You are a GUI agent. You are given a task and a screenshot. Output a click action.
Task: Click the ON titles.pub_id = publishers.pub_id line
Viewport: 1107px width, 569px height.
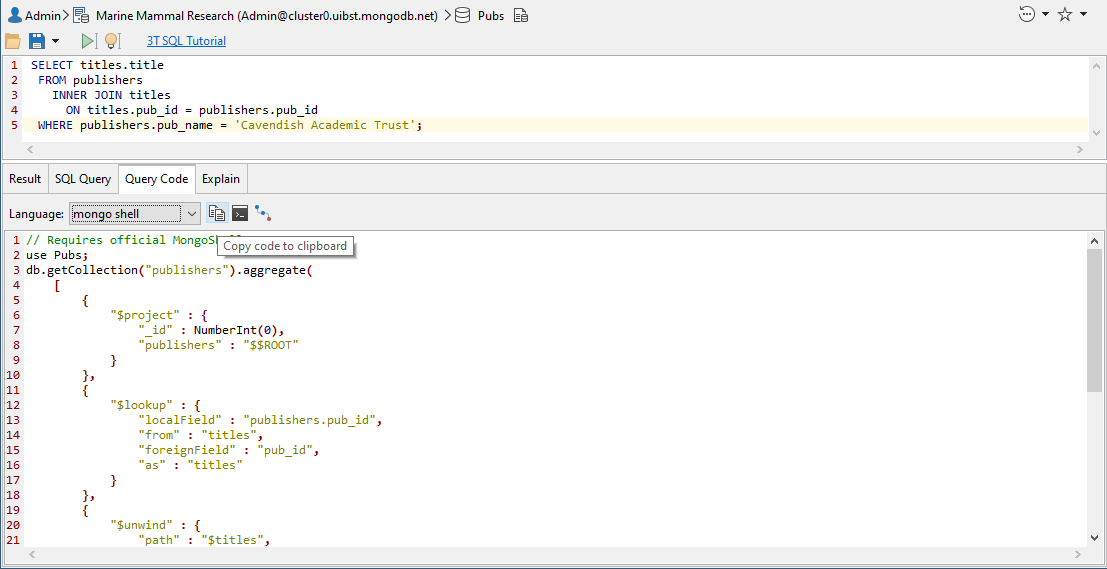[192, 109]
